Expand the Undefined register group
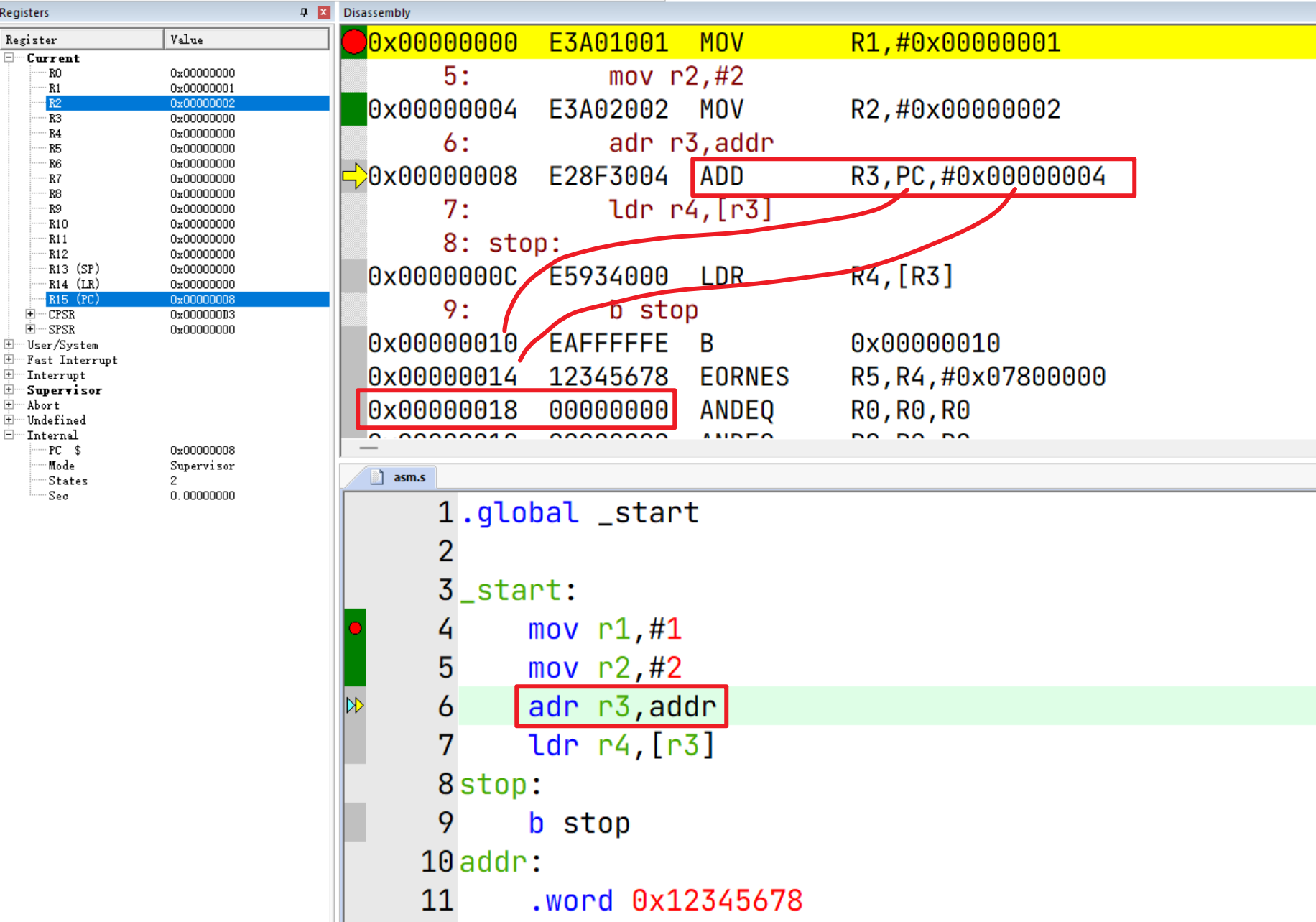The image size is (1316, 922). pyautogui.click(x=9, y=420)
